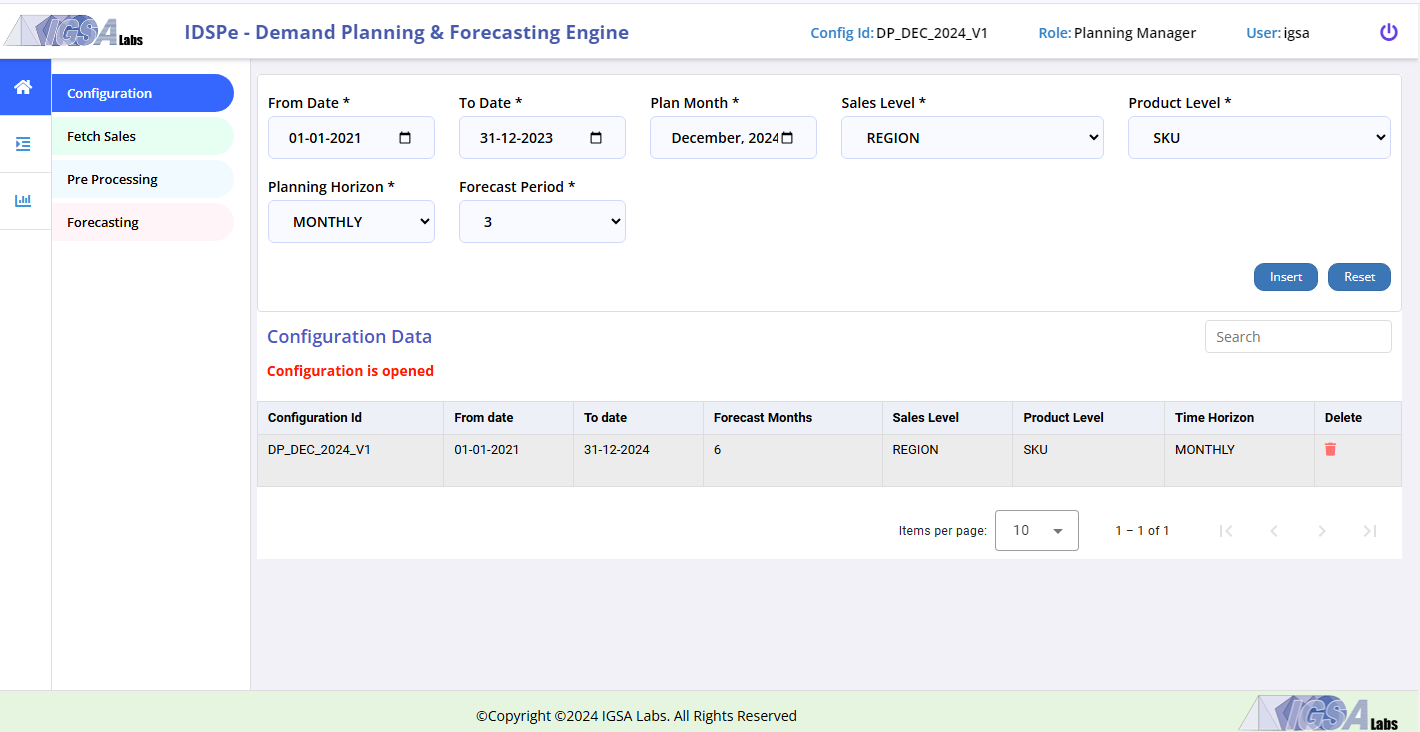Open To Date calendar picker icon
This screenshot has width=1420, height=732.
click(x=596, y=138)
